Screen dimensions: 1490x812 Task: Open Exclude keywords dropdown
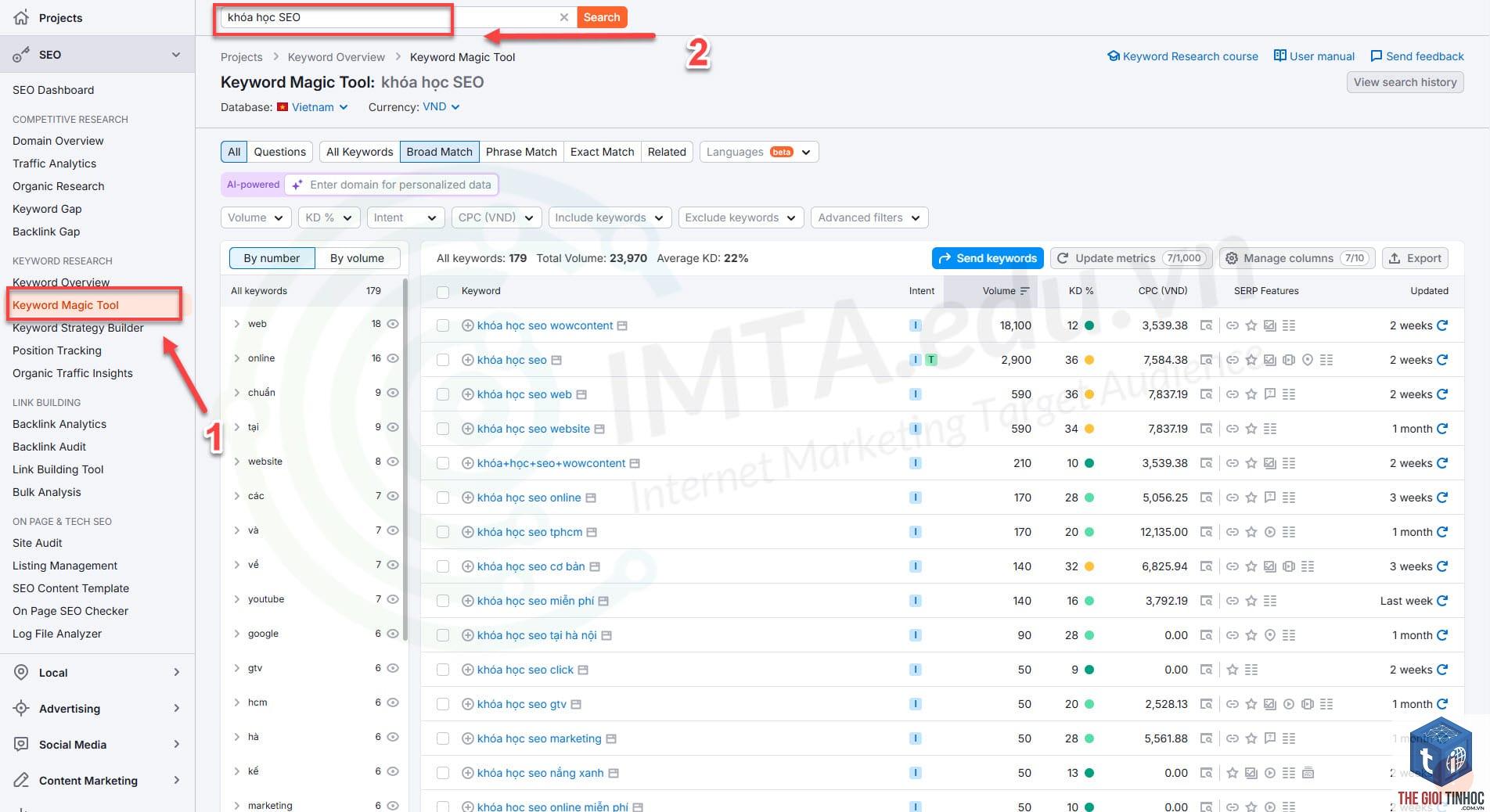(x=741, y=217)
